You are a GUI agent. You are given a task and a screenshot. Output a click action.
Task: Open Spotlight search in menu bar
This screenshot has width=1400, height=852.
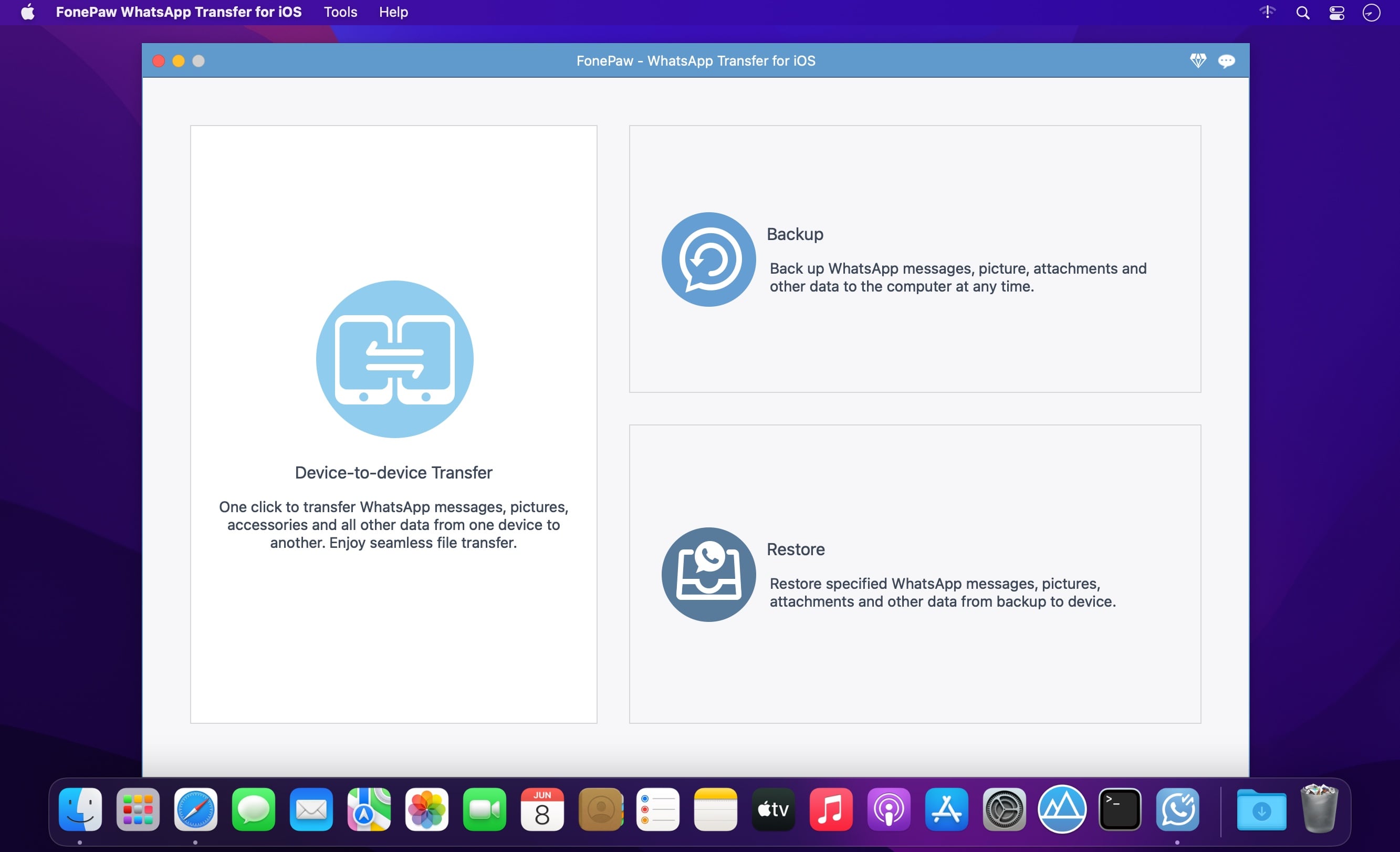pos(1303,13)
